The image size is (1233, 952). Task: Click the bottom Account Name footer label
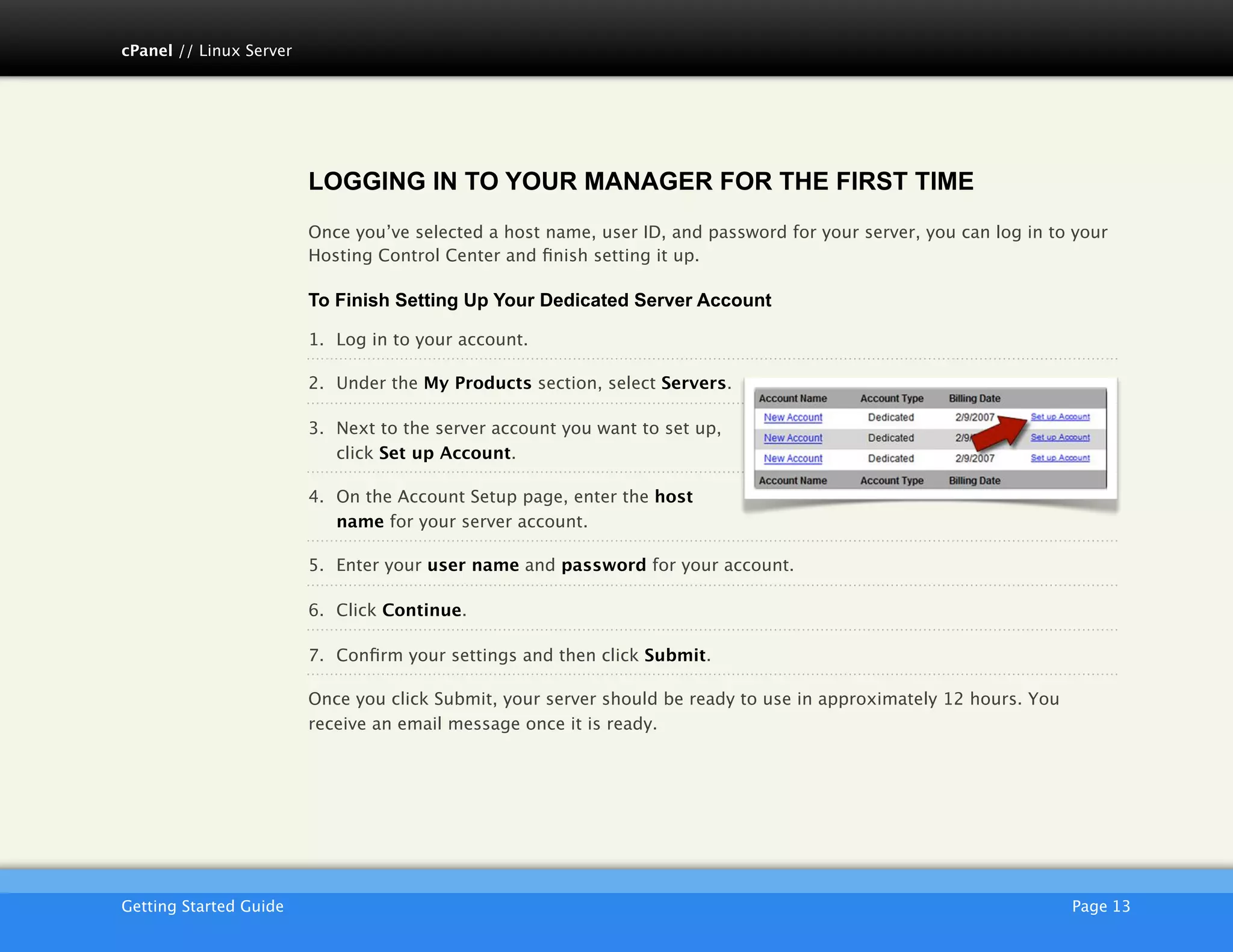pos(793,480)
